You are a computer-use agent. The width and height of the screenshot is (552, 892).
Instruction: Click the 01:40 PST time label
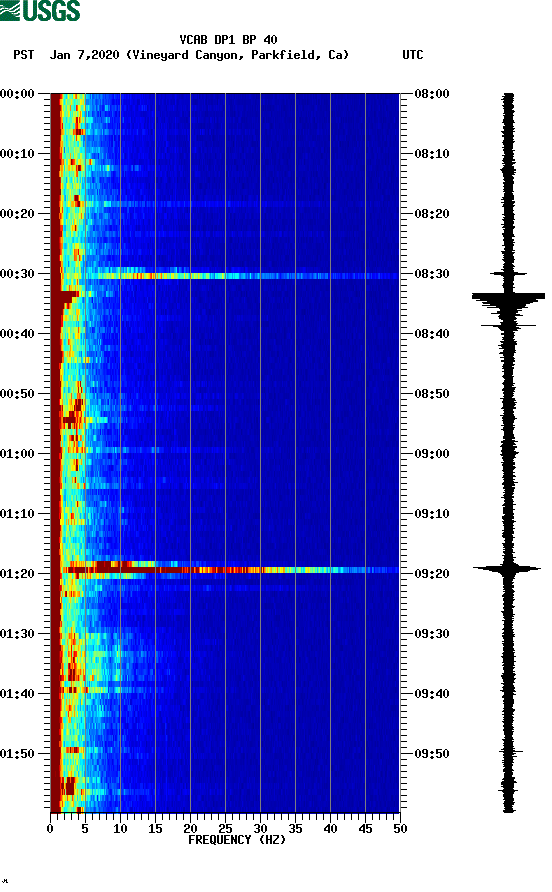(x=18, y=694)
